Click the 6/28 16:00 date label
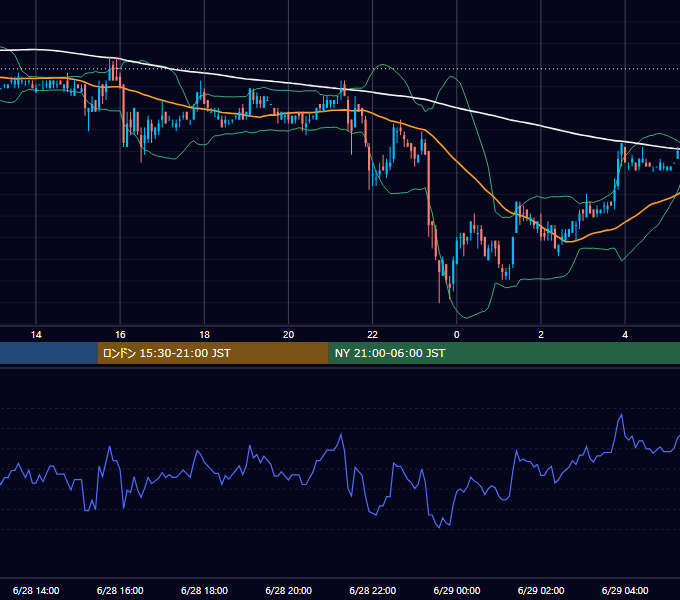The width and height of the screenshot is (680, 600). 120,590
